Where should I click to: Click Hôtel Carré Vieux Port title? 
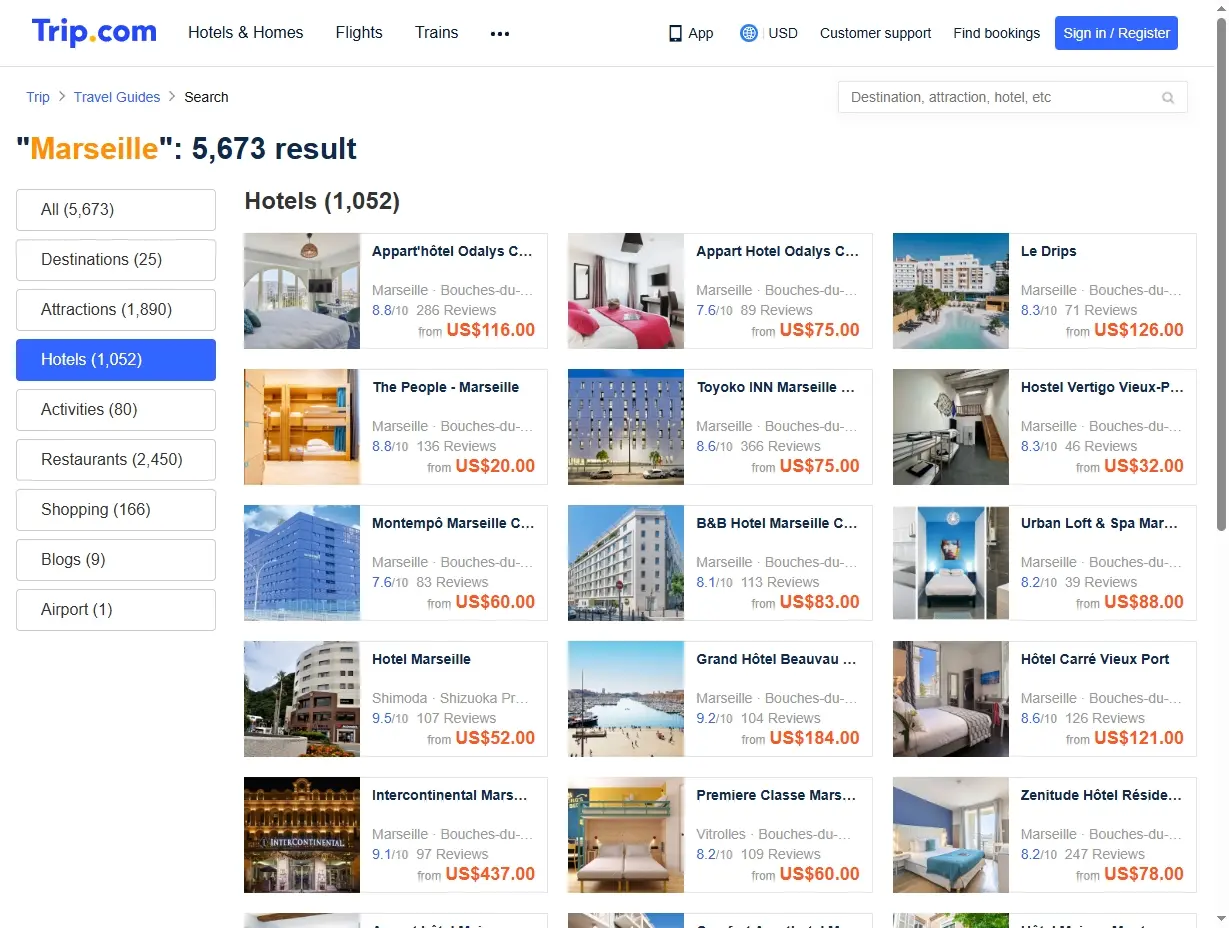pyautogui.click(x=1095, y=660)
